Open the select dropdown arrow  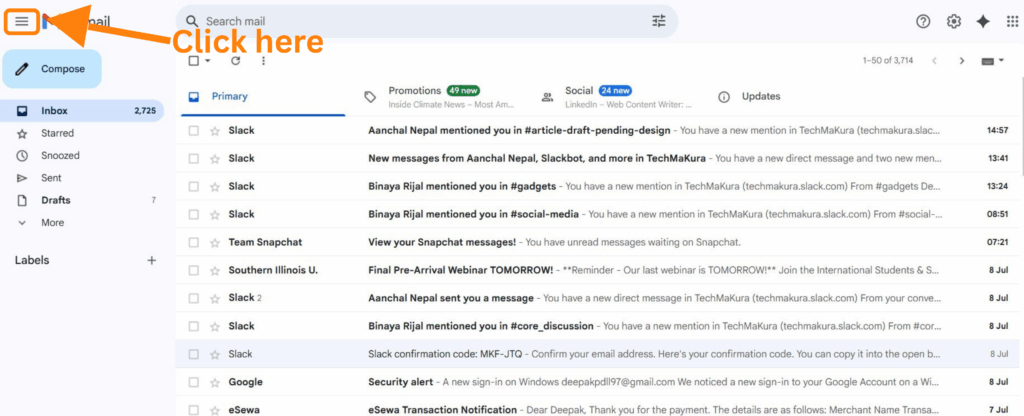click(x=208, y=61)
